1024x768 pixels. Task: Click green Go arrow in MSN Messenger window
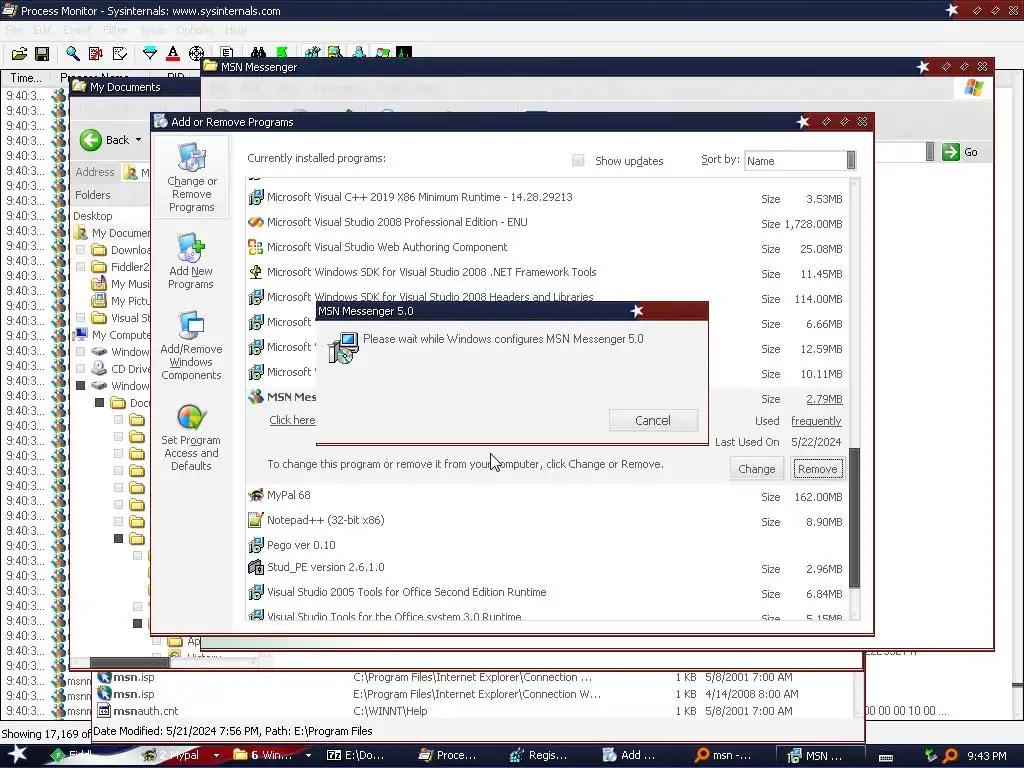(951, 152)
